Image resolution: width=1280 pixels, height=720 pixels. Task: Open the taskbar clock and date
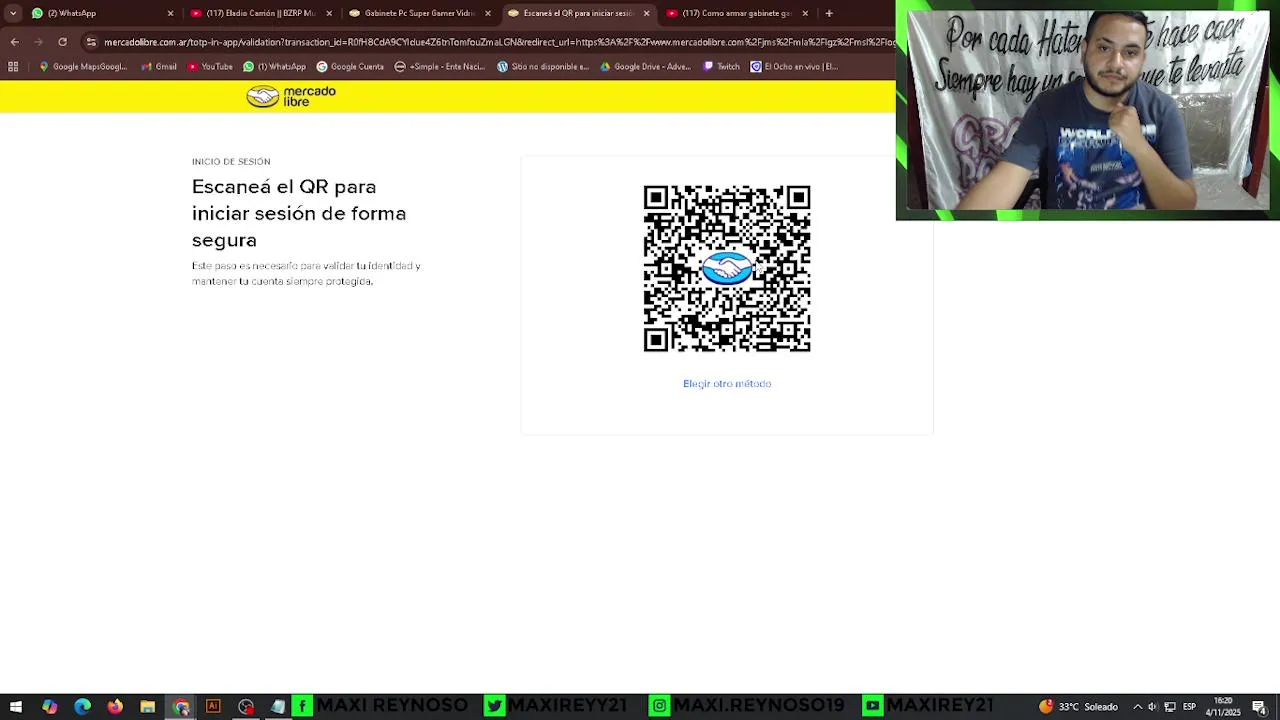(1223, 707)
